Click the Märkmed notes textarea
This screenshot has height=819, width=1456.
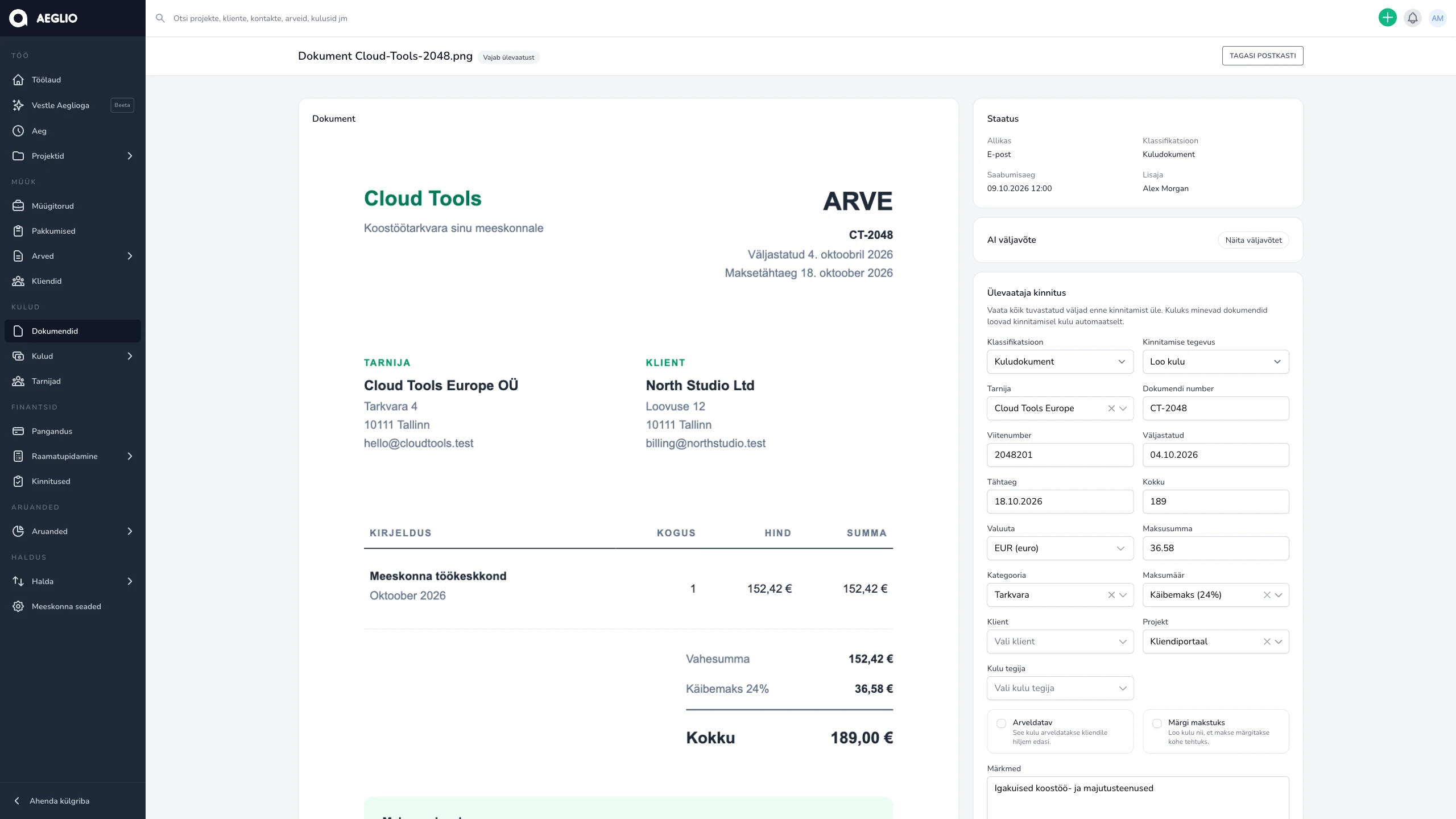(x=1138, y=798)
